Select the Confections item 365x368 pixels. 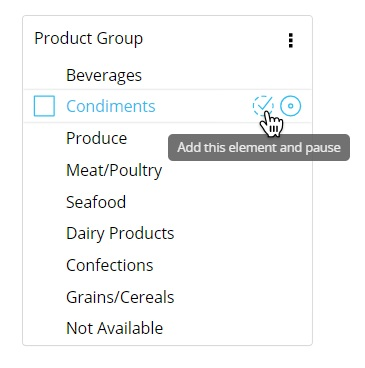pos(110,265)
